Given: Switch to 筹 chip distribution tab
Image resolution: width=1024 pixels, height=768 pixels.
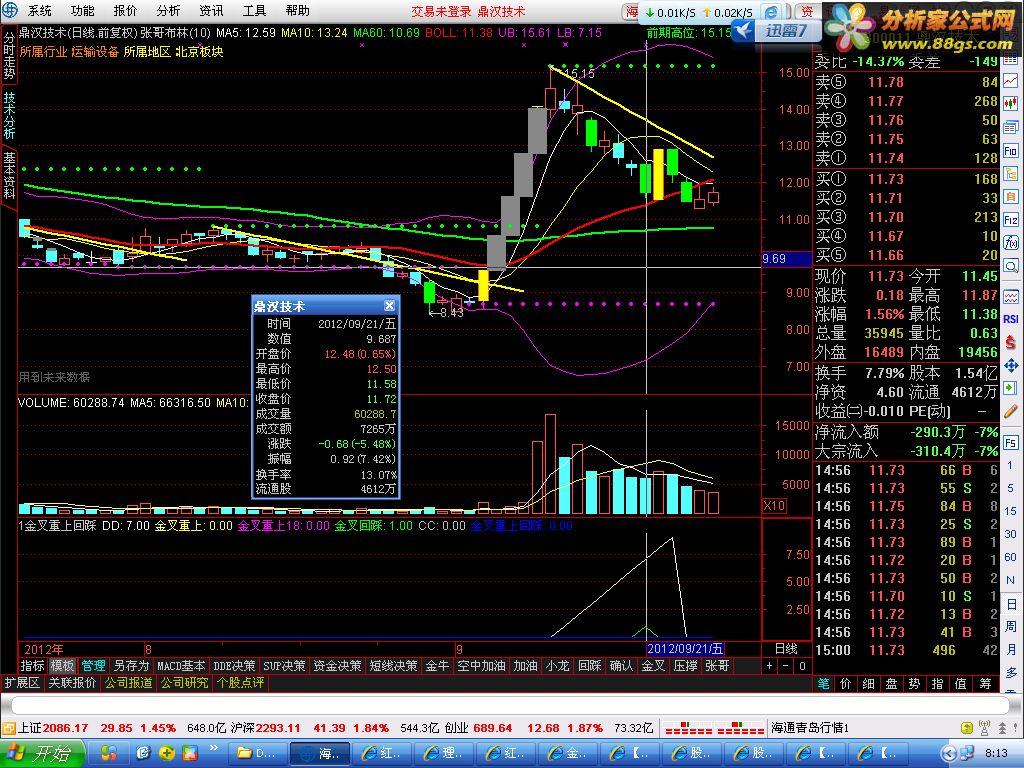Looking at the screenshot, I should pyautogui.click(x=985, y=683).
